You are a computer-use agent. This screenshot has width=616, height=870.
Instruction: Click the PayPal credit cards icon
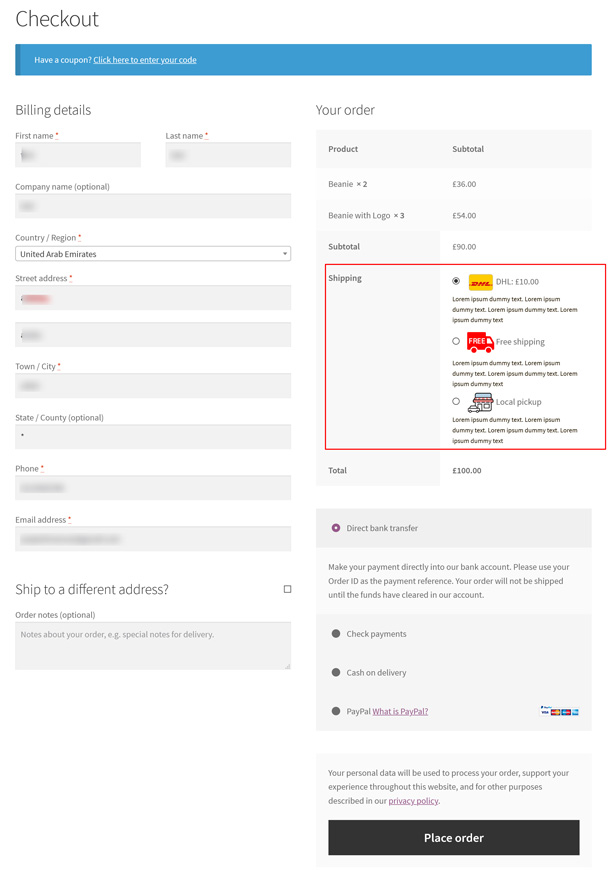click(559, 711)
